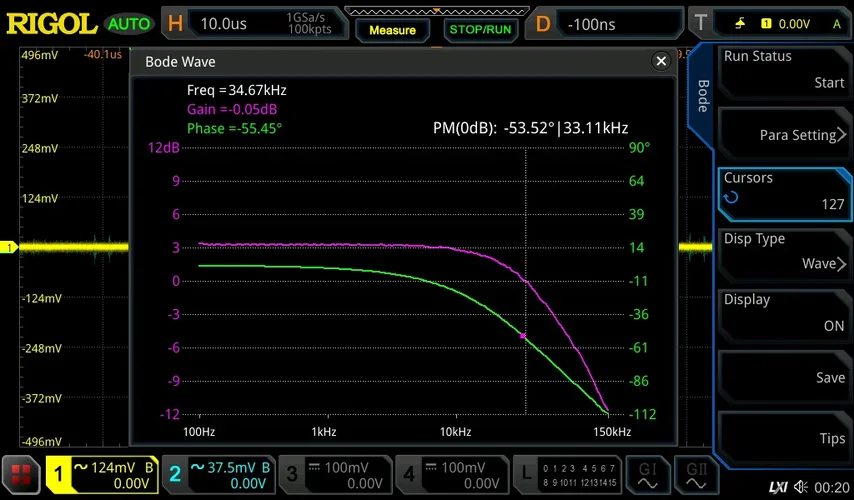Click the -40.1us time offset label
This screenshot has width=854, height=500.
point(103,54)
